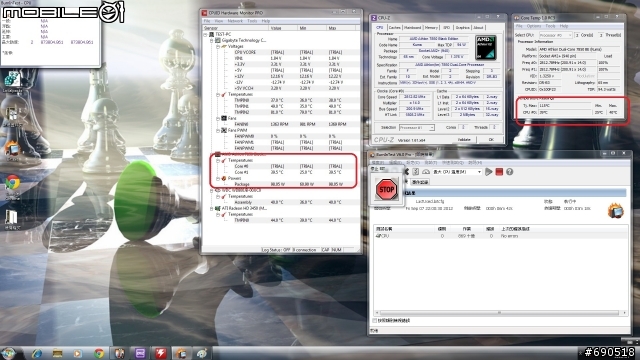This screenshot has width=640, height=360.
Task: Collapse the Powers group in HWMonitor
Action: [218, 178]
